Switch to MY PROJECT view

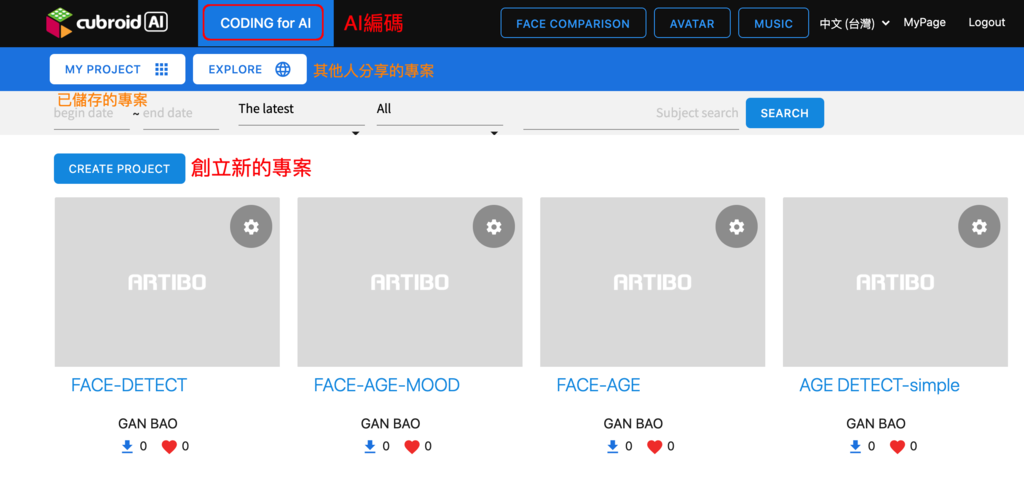[118, 69]
